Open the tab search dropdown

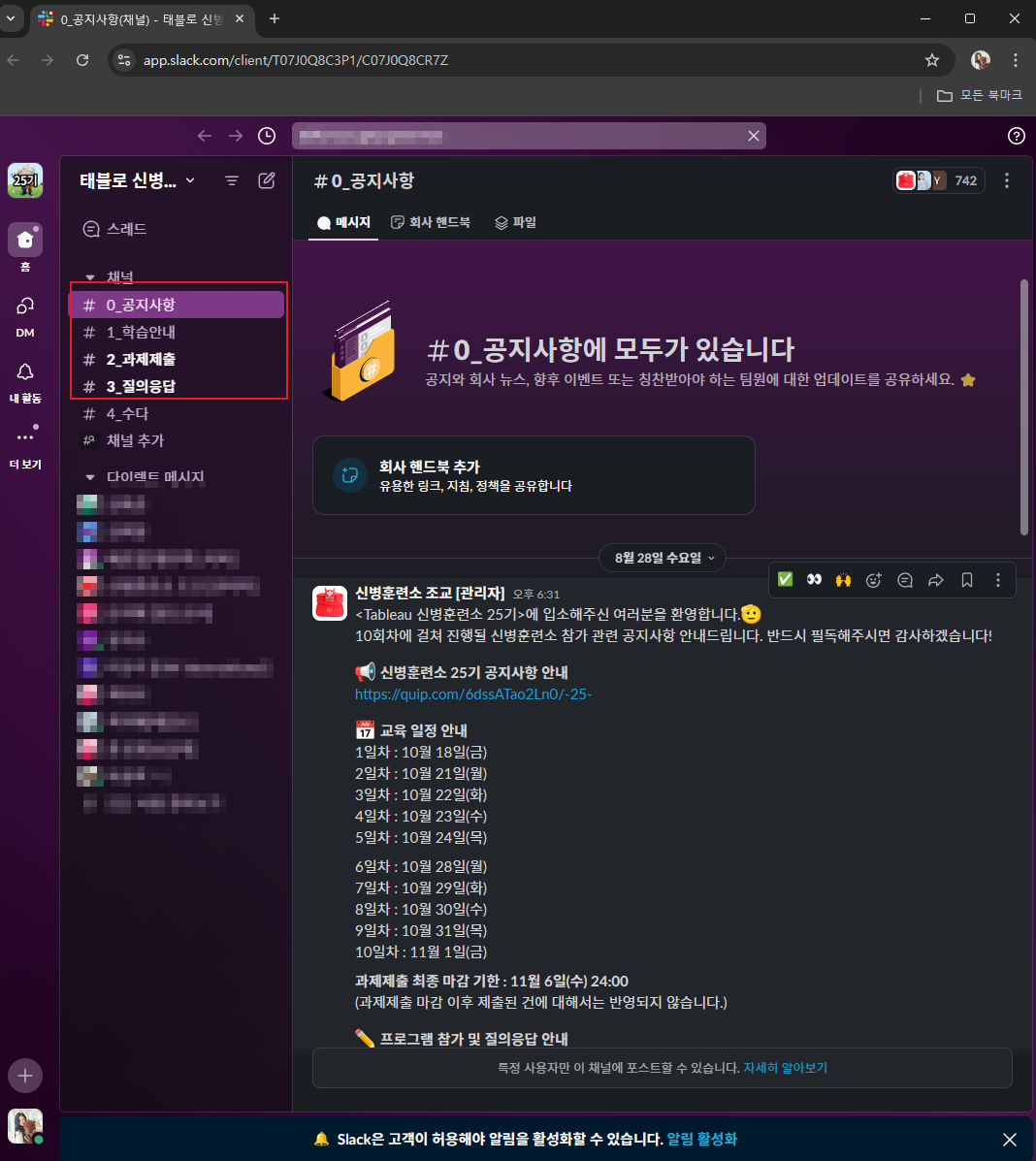[x=11, y=18]
